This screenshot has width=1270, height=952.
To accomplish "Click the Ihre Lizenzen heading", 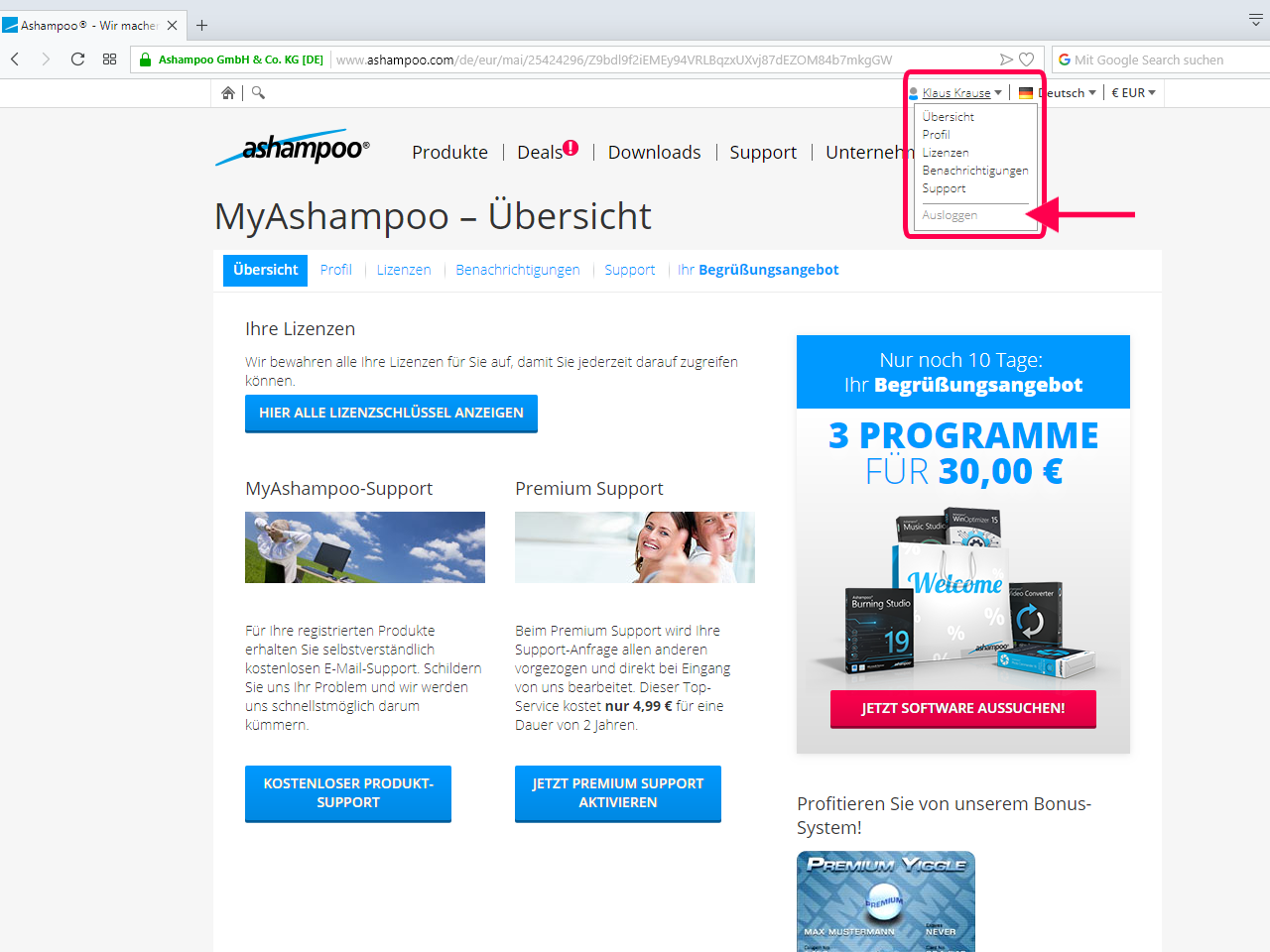I will pos(301,329).
